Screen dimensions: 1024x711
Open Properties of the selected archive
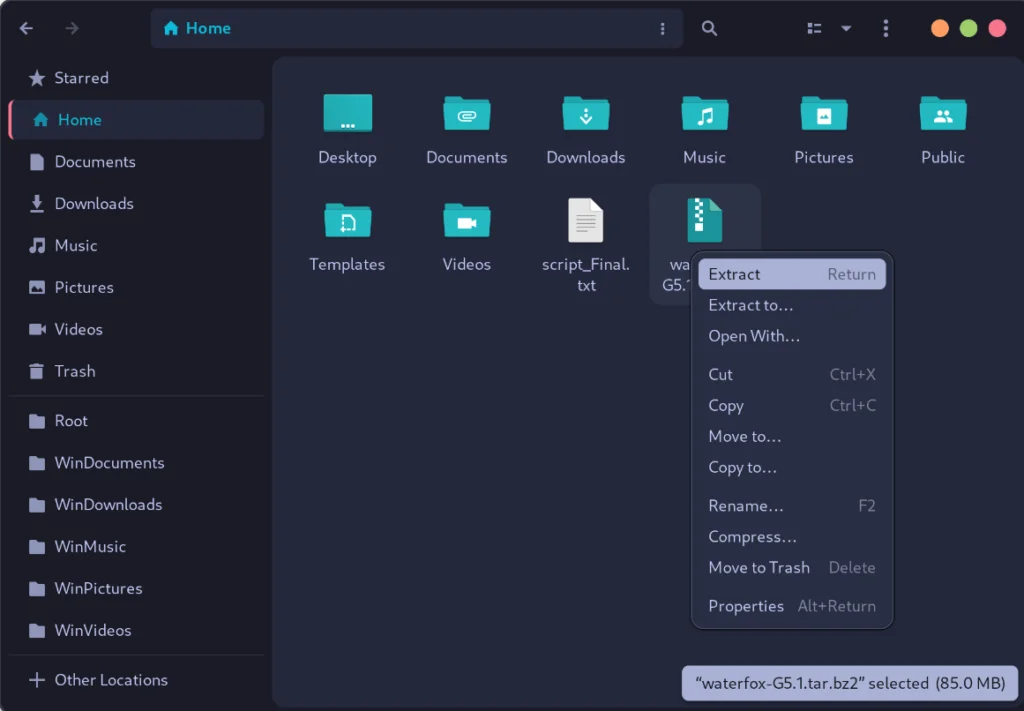tap(746, 605)
